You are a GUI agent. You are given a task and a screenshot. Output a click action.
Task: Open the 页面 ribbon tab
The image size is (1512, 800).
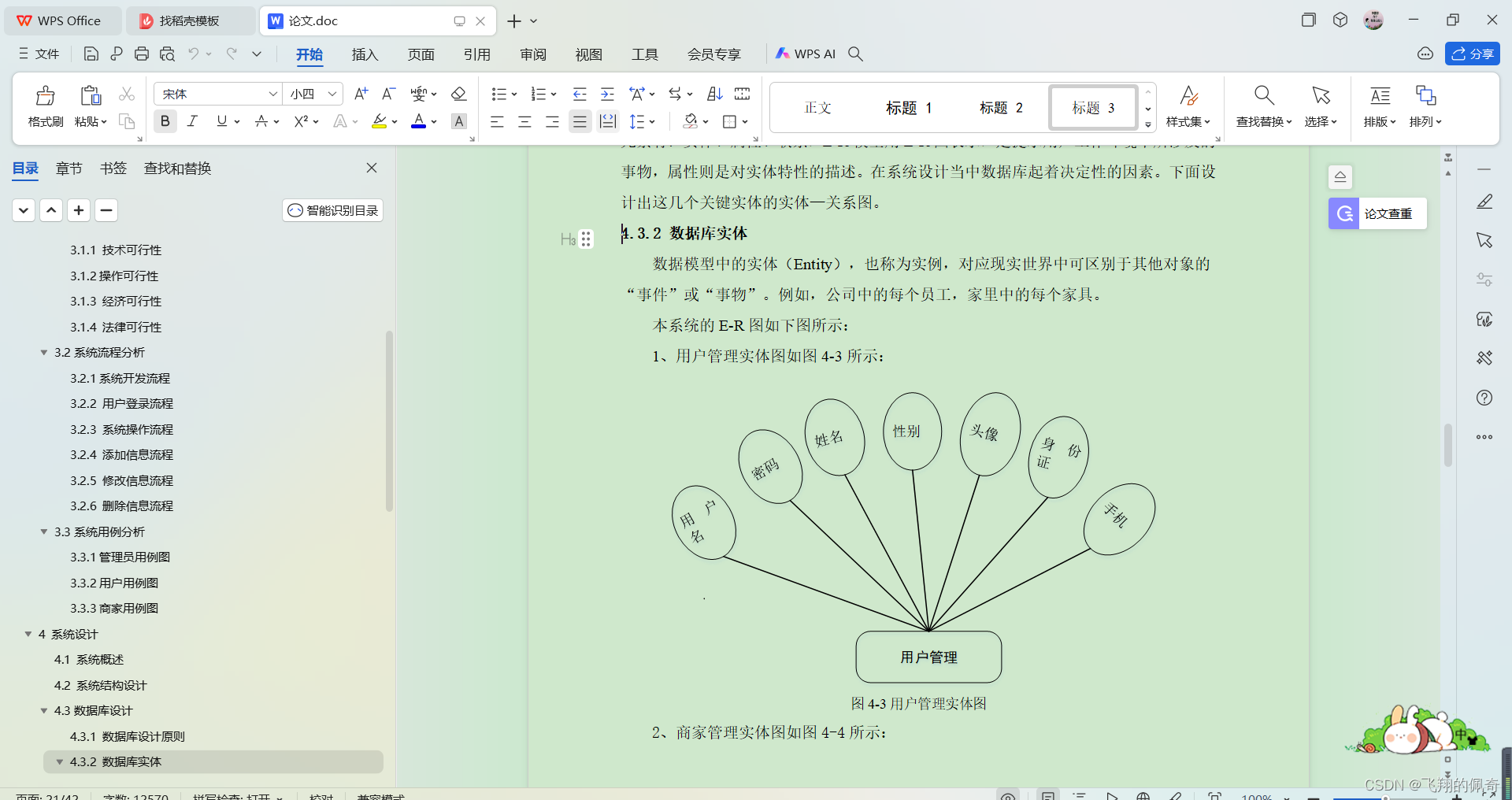421,54
